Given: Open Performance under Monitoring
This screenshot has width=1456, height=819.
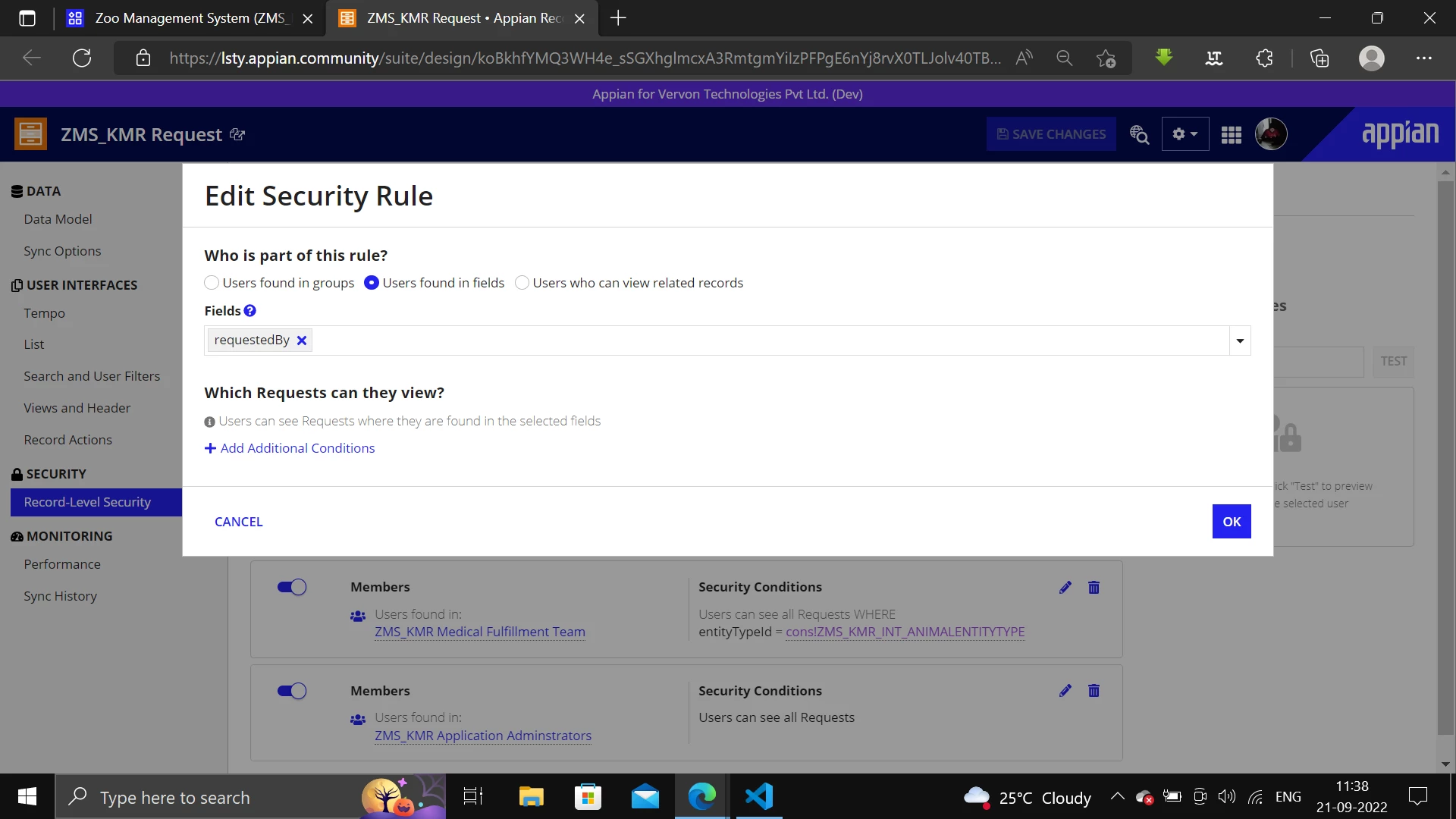Looking at the screenshot, I should coord(62,564).
